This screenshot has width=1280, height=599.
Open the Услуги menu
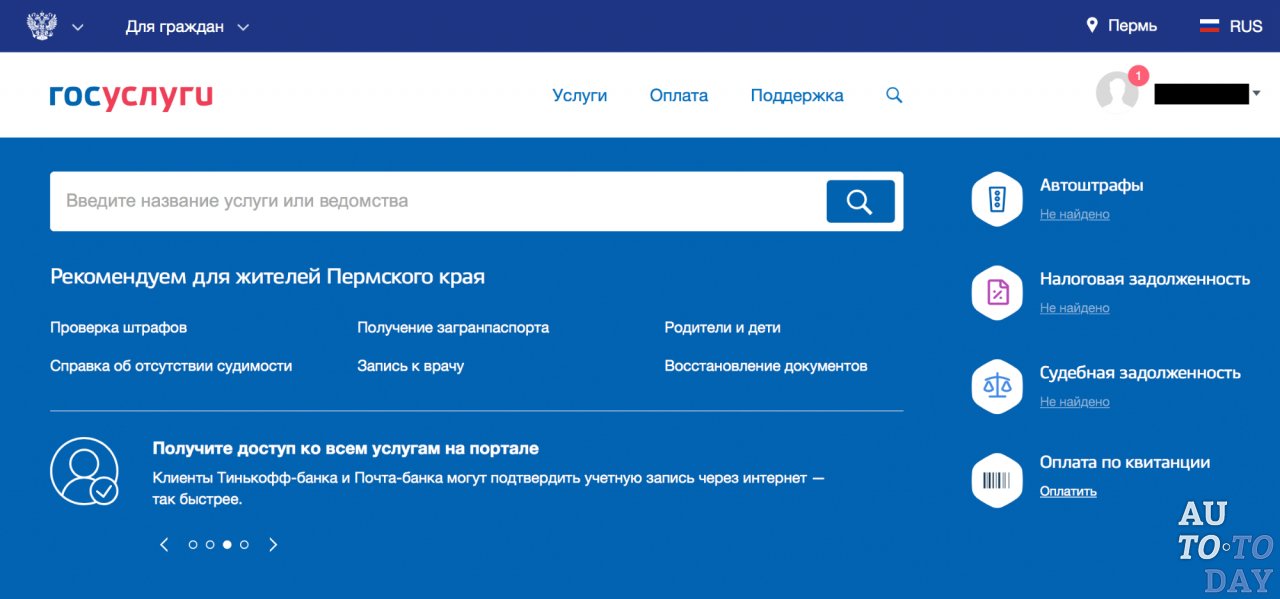pyautogui.click(x=580, y=95)
